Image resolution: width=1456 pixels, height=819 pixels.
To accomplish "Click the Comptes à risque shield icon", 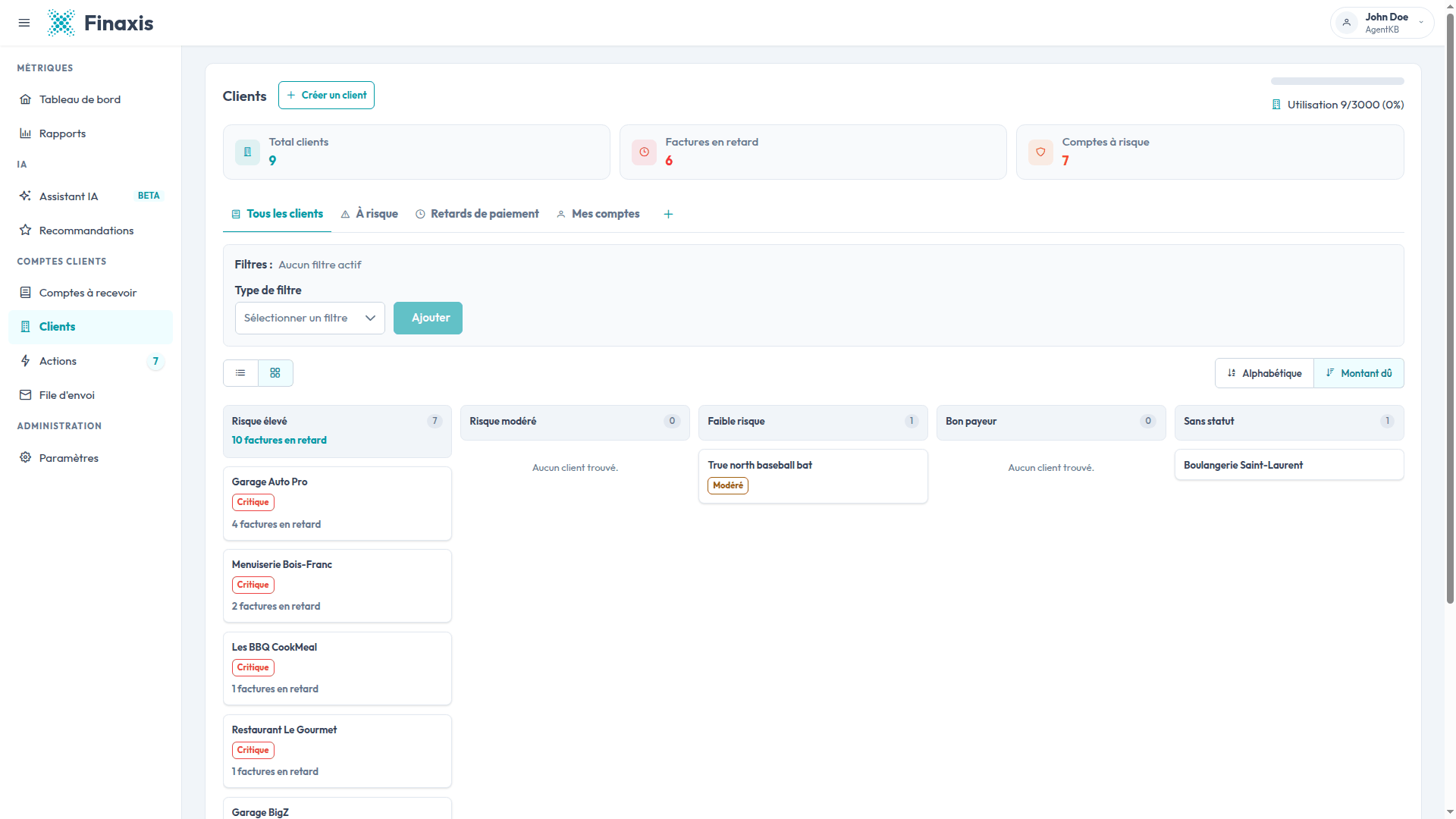I will [1040, 152].
